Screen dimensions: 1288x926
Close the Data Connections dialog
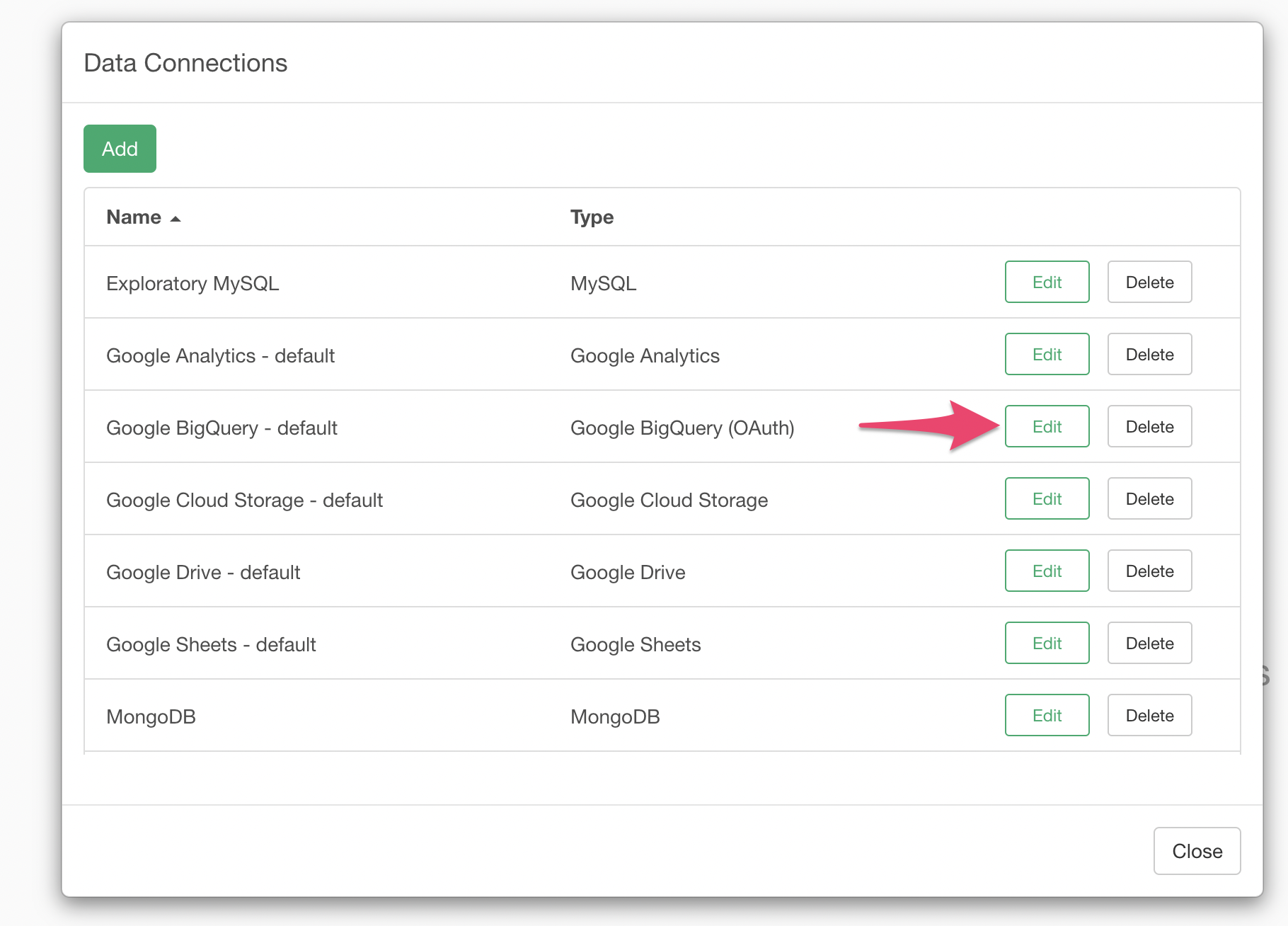point(1197,851)
